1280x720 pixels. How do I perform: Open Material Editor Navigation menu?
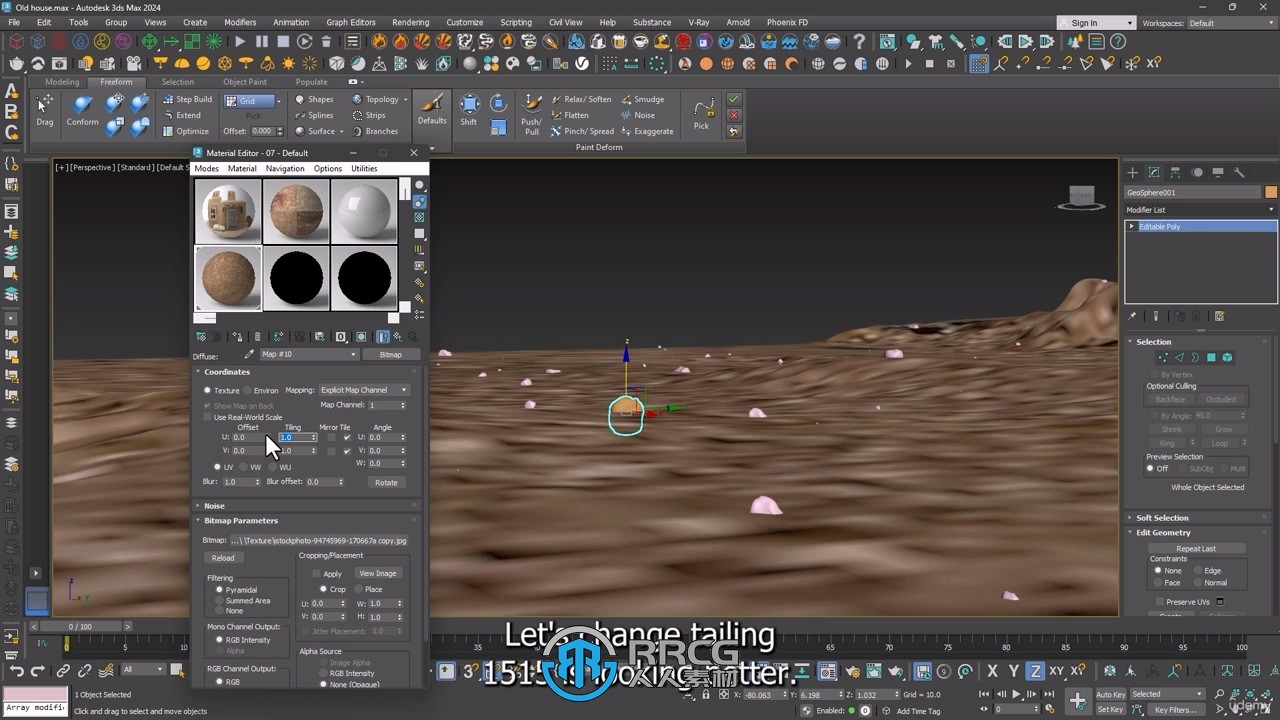coord(285,168)
